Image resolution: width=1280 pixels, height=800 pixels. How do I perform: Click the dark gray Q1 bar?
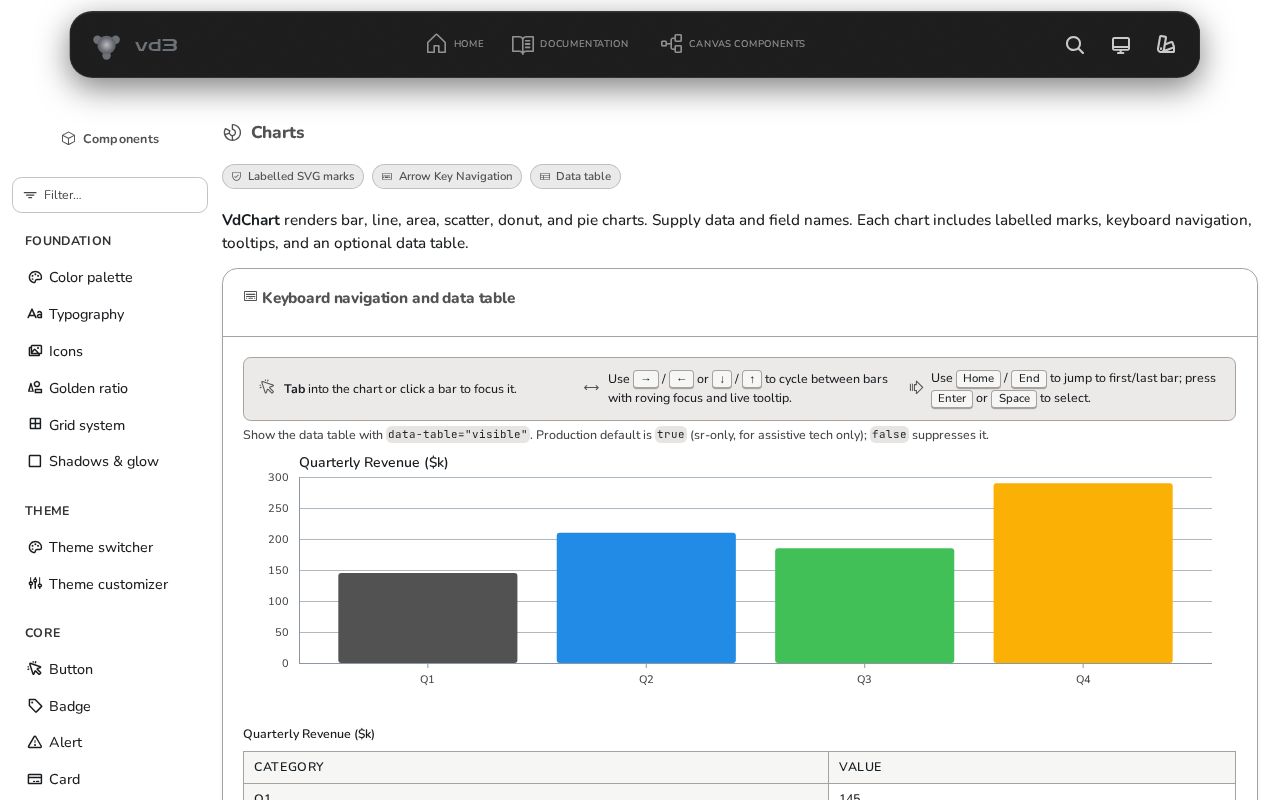click(x=428, y=618)
